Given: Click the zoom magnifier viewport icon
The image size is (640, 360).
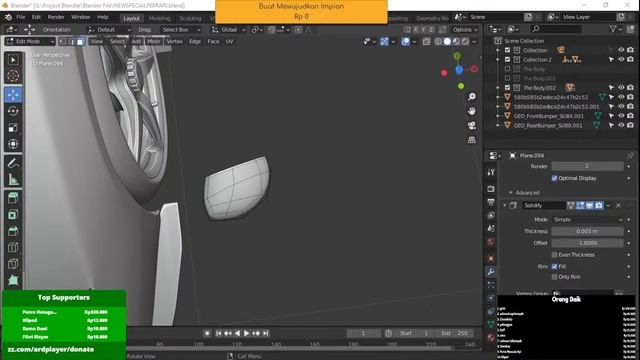Looking at the screenshot, I should pos(471,97).
